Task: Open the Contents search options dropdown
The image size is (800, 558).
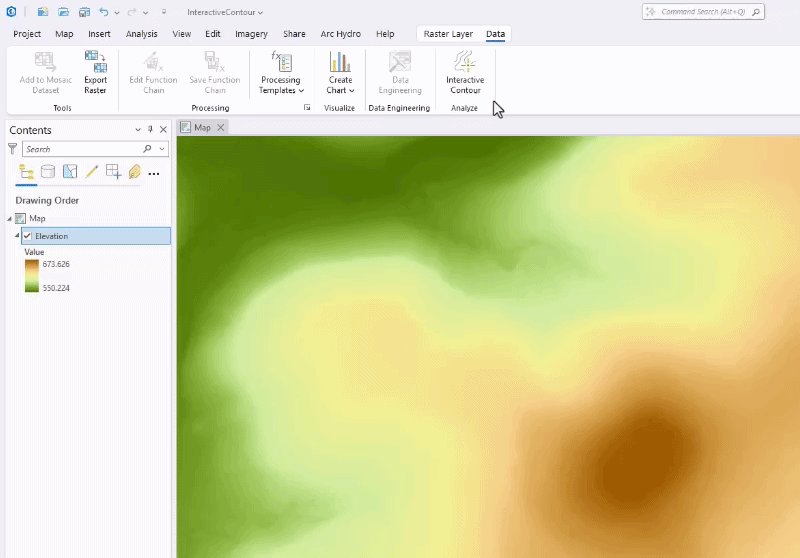Action: (162, 149)
